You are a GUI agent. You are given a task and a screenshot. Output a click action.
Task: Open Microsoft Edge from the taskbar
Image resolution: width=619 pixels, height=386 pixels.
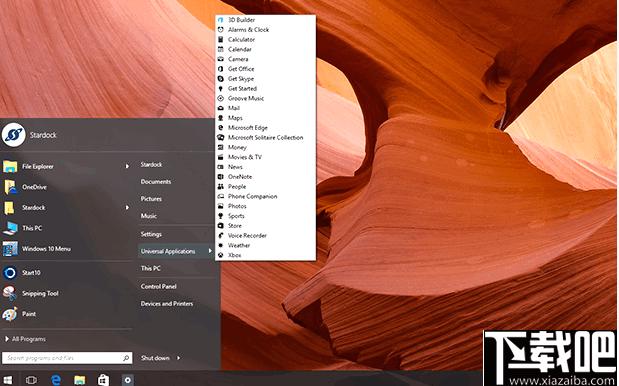[56, 380]
